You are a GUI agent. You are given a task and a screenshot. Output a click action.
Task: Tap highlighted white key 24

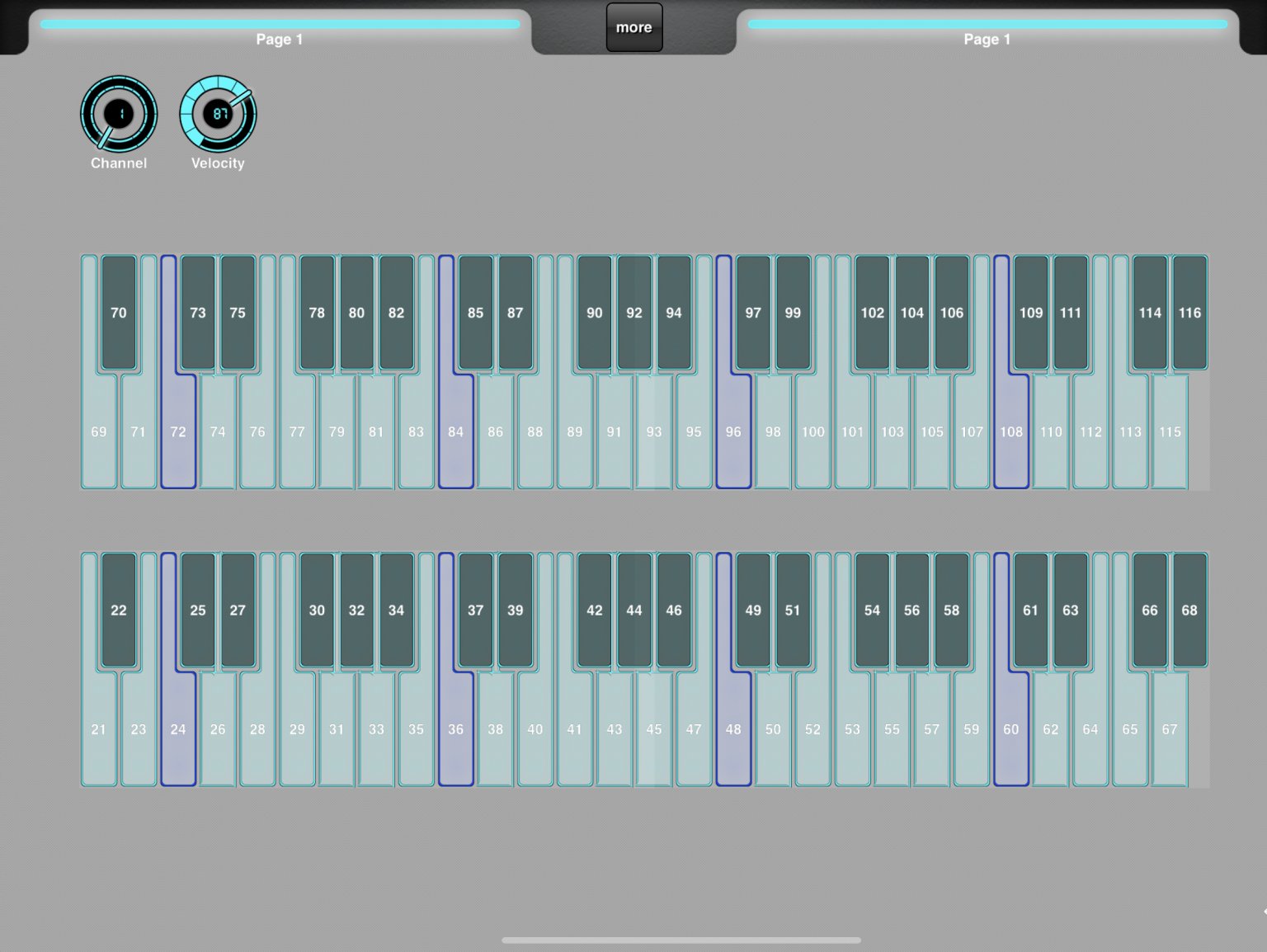pyautogui.click(x=178, y=729)
